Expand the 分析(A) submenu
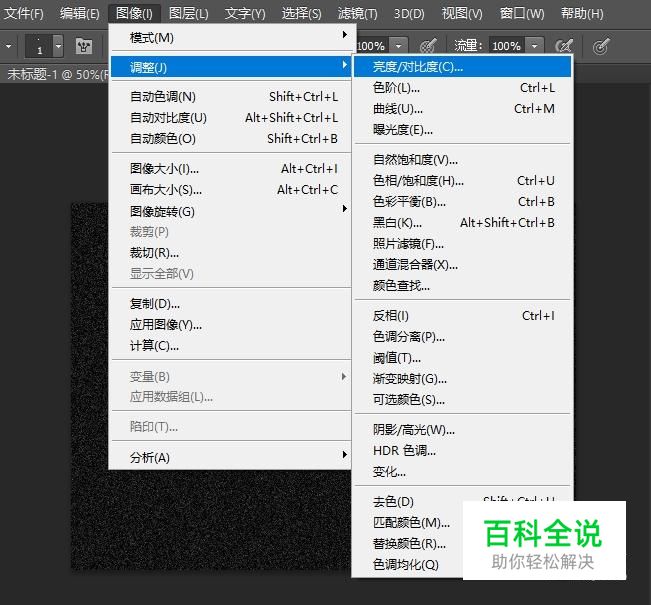The width and height of the screenshot is (651, 605). pyautogui.click(x=232, y=457)
